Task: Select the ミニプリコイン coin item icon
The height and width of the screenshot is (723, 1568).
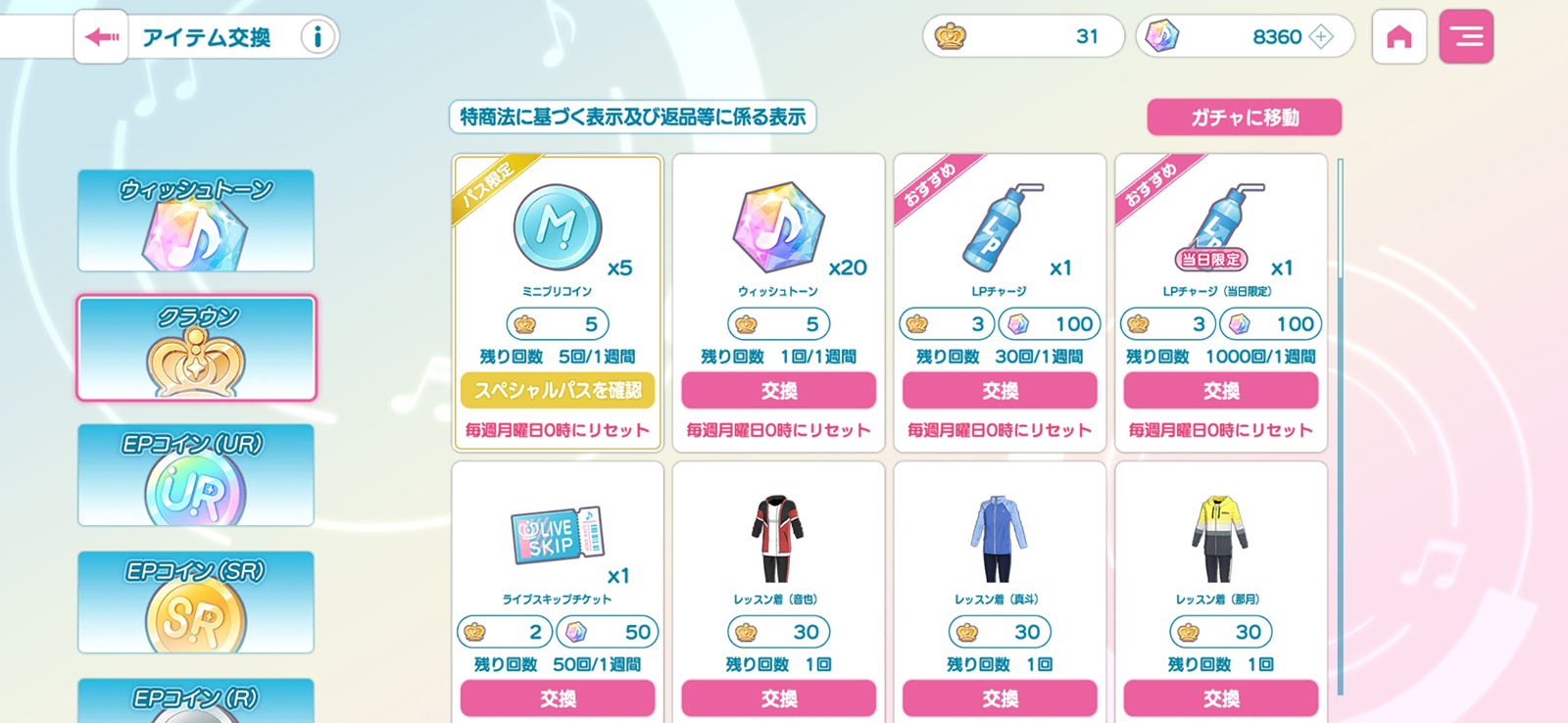Action: pos(557,227)
